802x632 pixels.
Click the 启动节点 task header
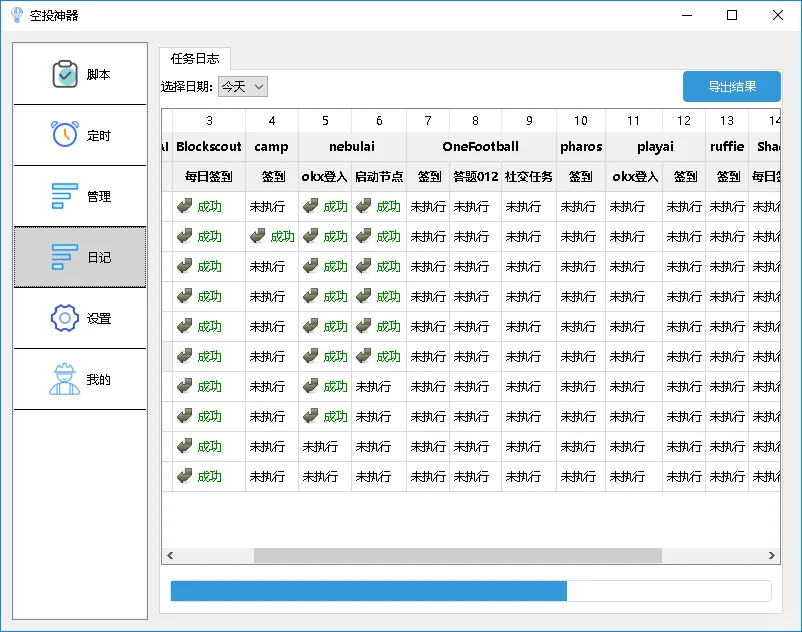(379, 177)
